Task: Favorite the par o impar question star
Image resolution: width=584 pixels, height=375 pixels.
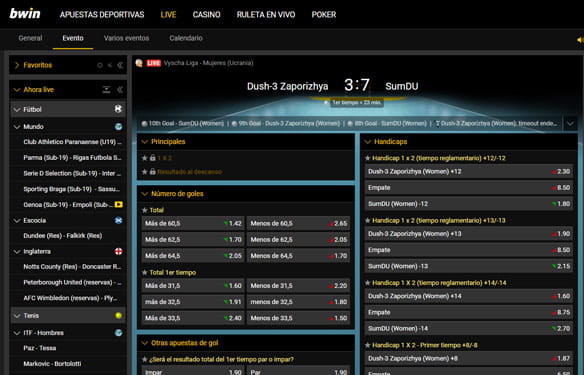Action: 145,359
